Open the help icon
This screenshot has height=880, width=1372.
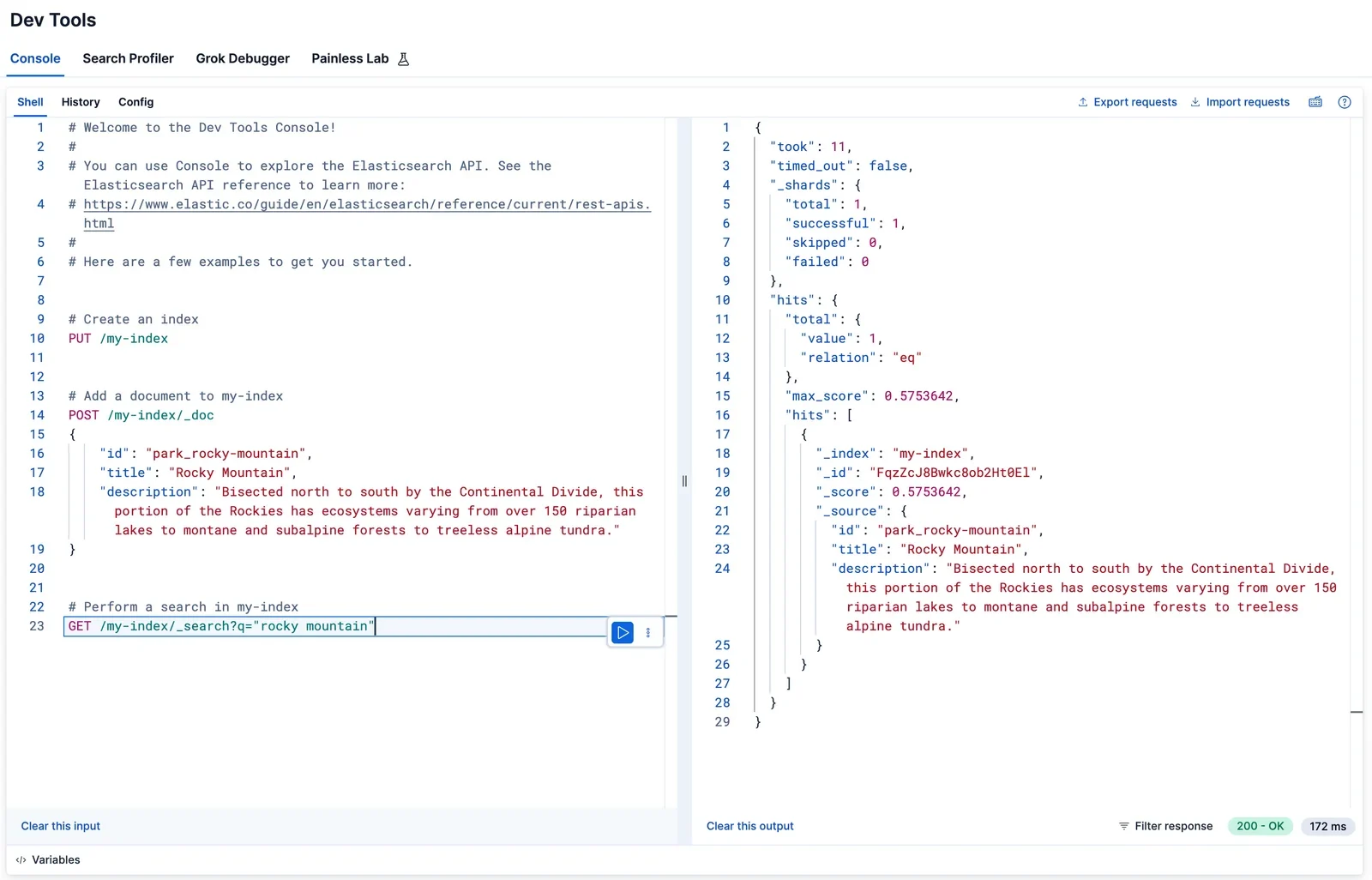coord(1345,102)
